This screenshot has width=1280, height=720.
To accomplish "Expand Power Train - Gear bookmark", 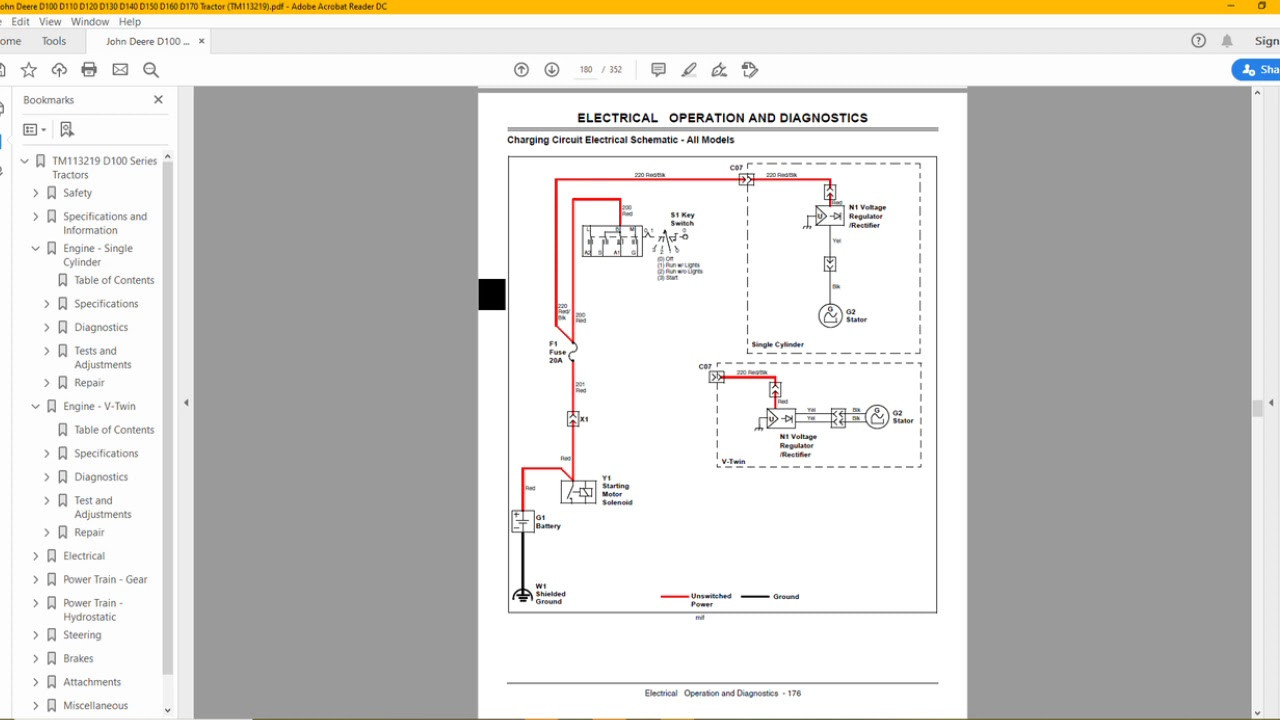I will tap(36, 579).
